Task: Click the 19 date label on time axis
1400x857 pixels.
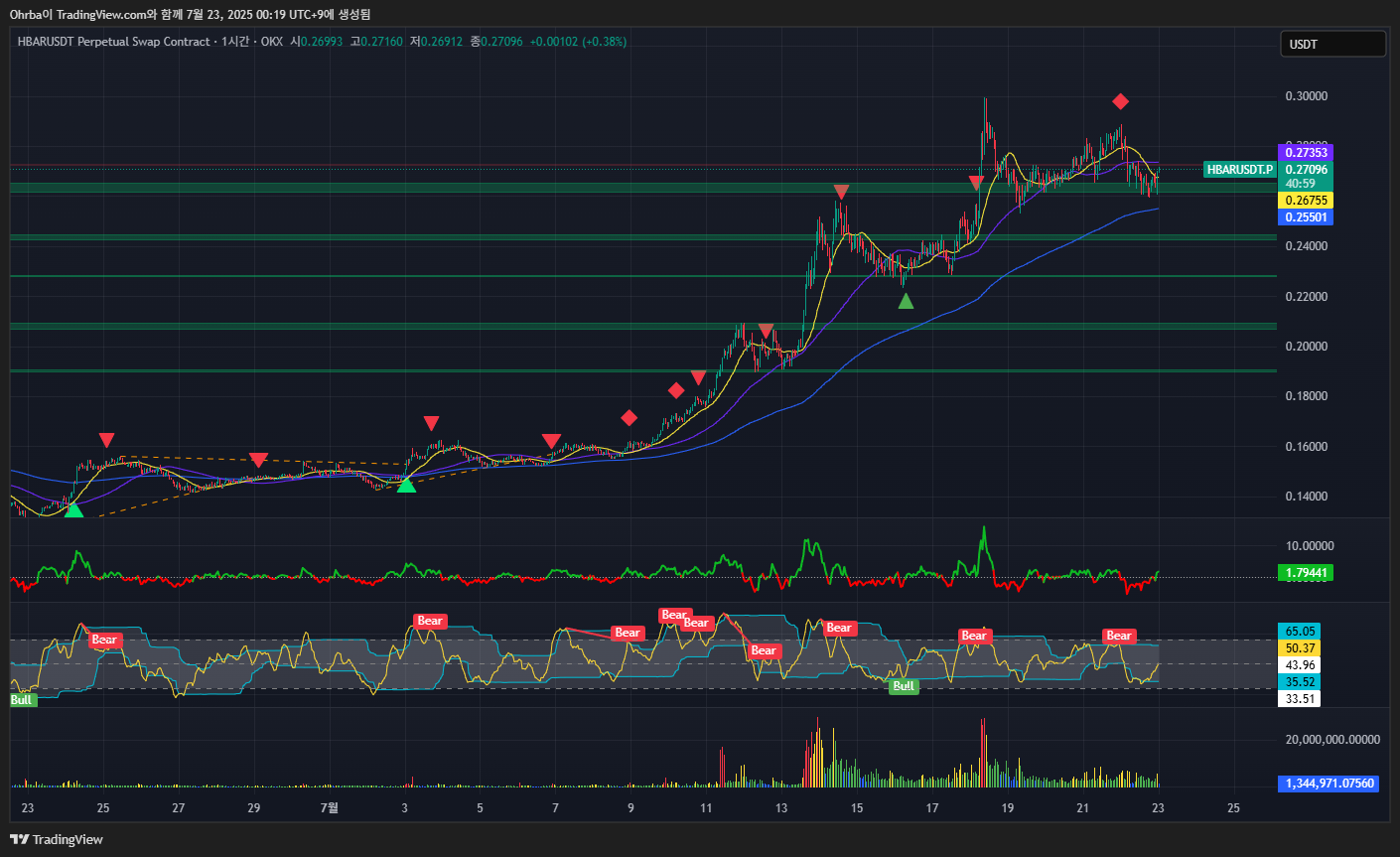Action: [1008, 808]
